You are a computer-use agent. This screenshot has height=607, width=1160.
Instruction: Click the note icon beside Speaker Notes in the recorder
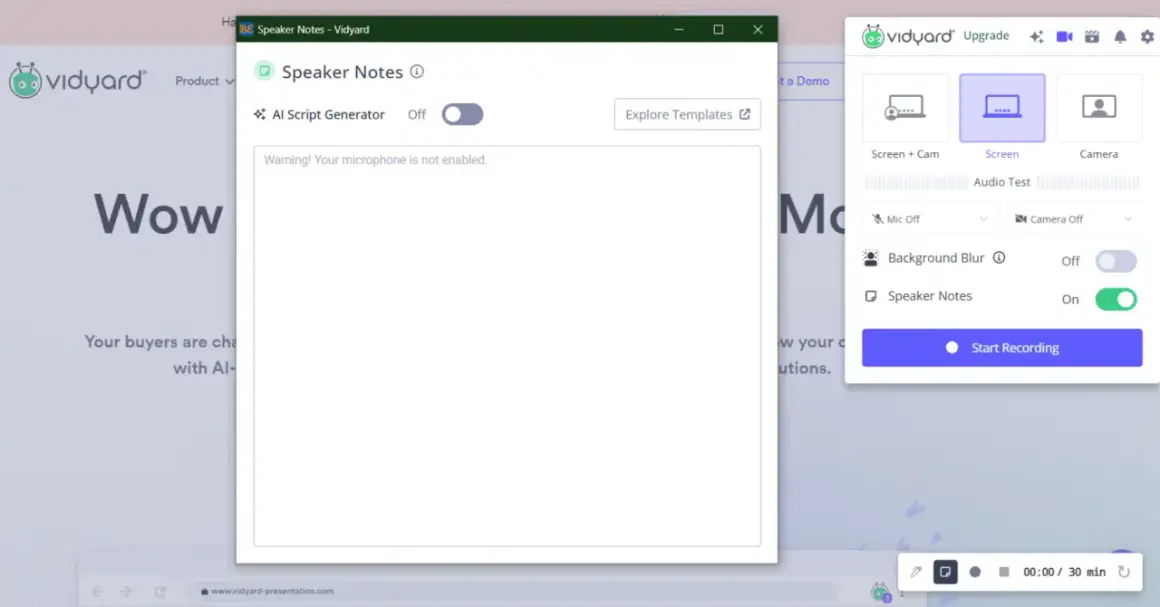point(871,296)
